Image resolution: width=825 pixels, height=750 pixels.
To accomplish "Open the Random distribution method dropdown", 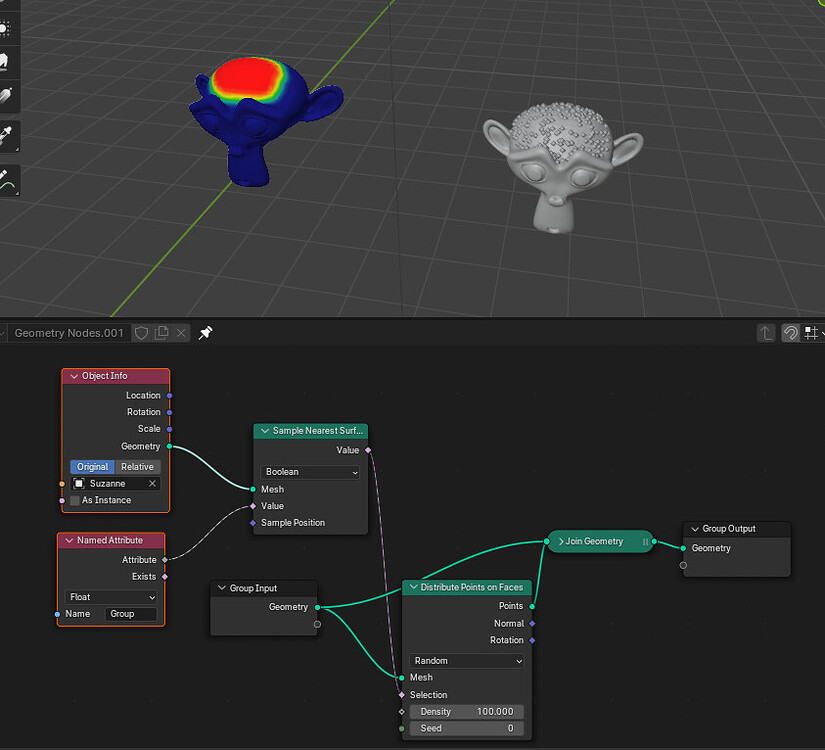I will 466,661.
